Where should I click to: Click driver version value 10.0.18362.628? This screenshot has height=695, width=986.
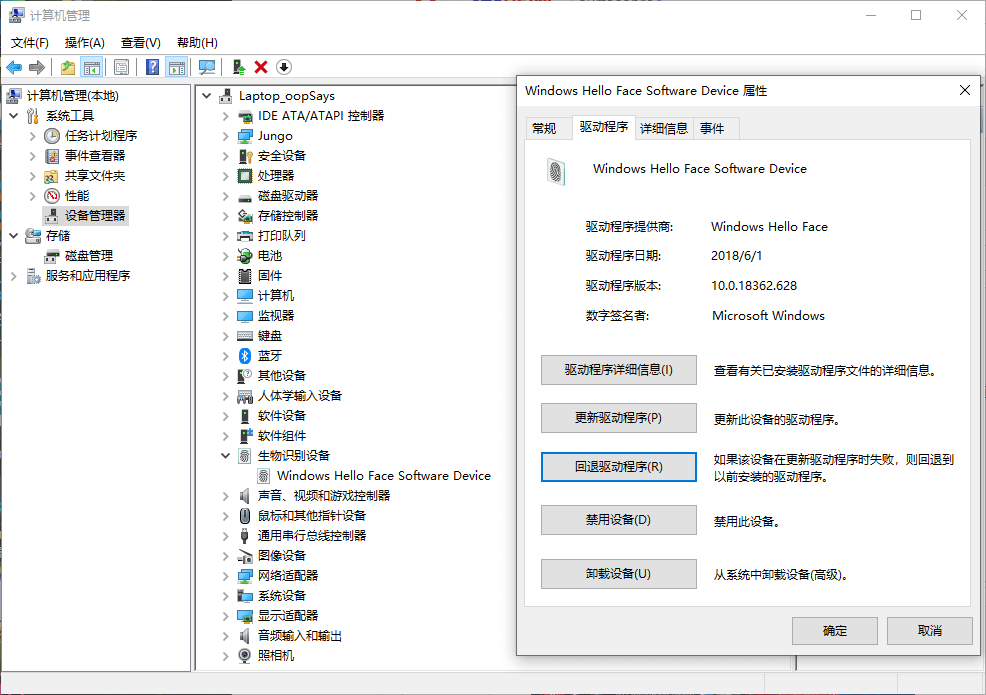pyautogui.click(x=754, y=286)
